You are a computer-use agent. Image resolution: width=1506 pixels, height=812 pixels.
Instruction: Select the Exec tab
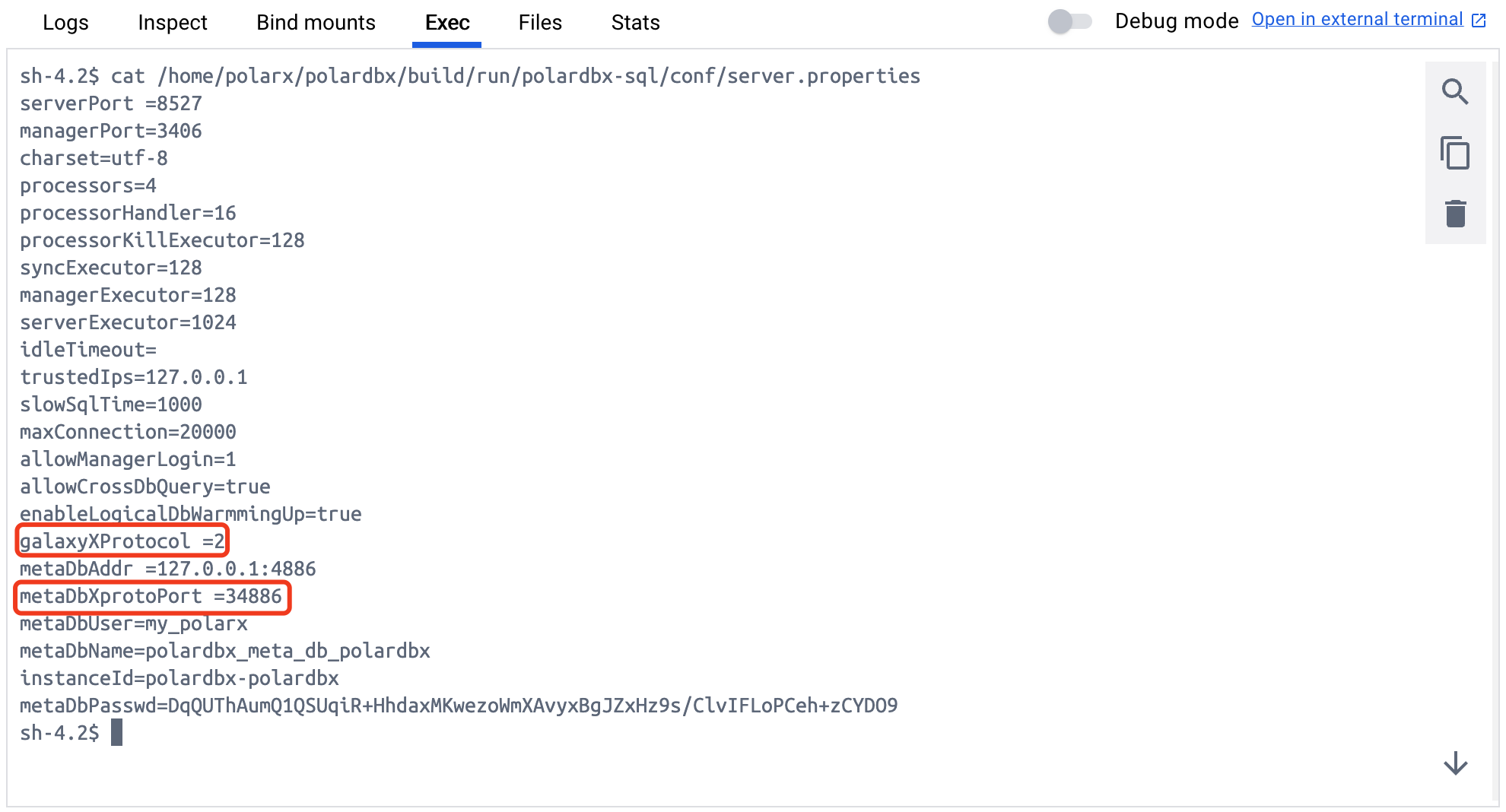pyautogui.click(x=447, y=23)
